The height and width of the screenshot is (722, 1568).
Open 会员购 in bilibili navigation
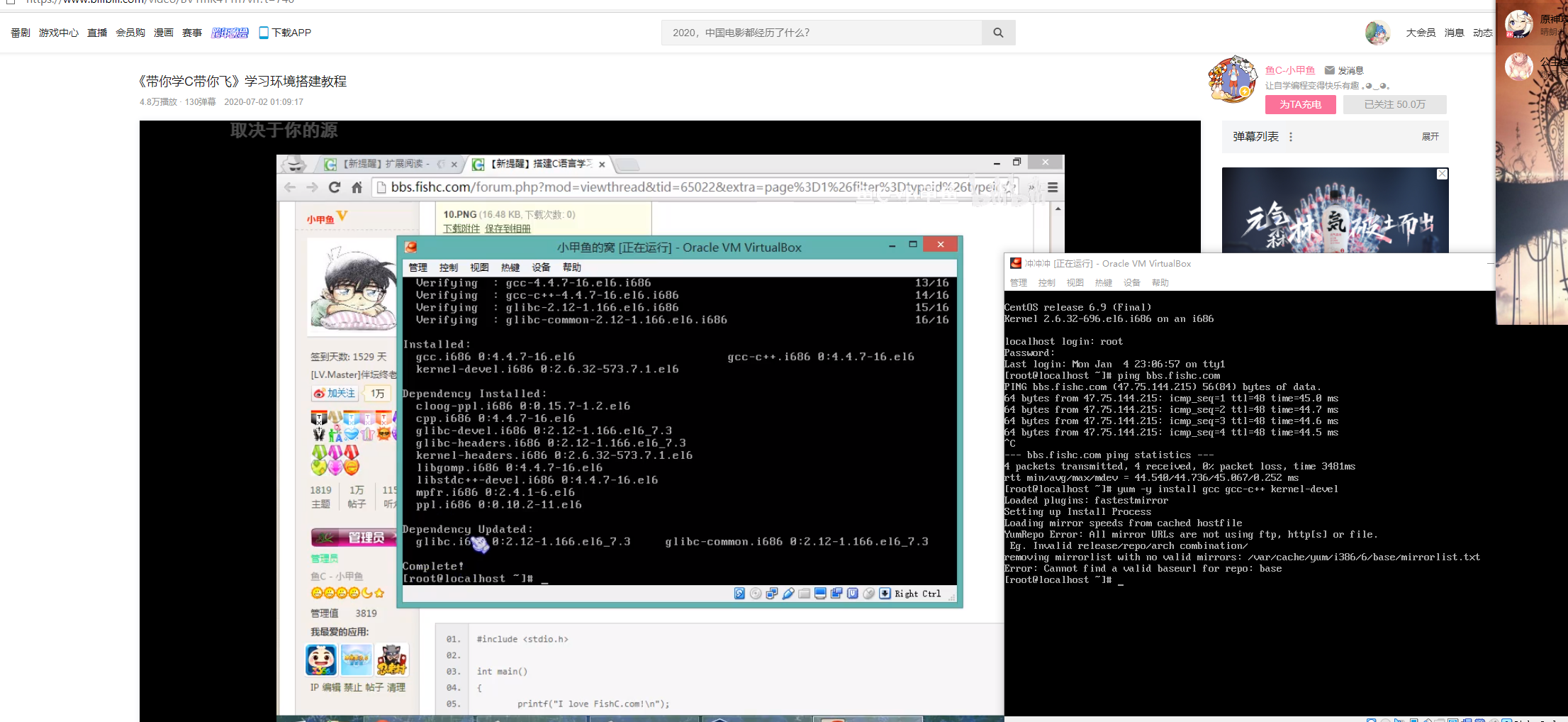pyautogui.click(x=130, y=33)
